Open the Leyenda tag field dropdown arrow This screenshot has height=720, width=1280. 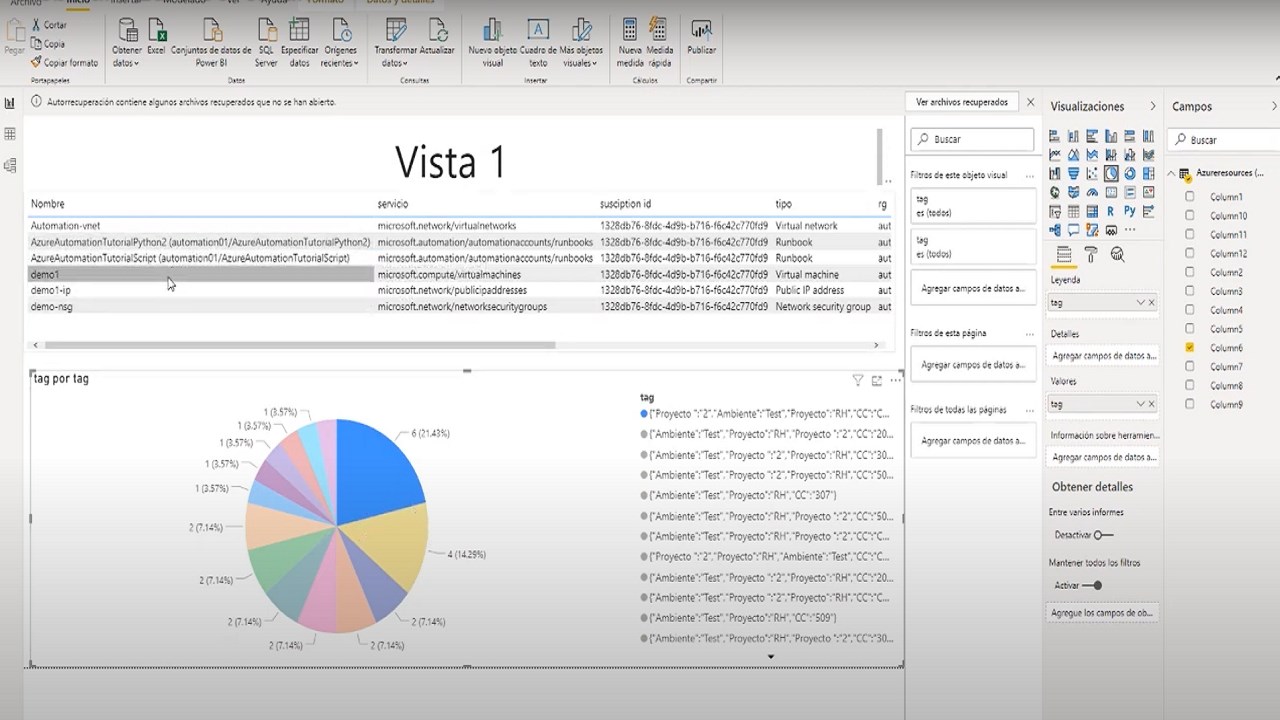[1141, 302]
